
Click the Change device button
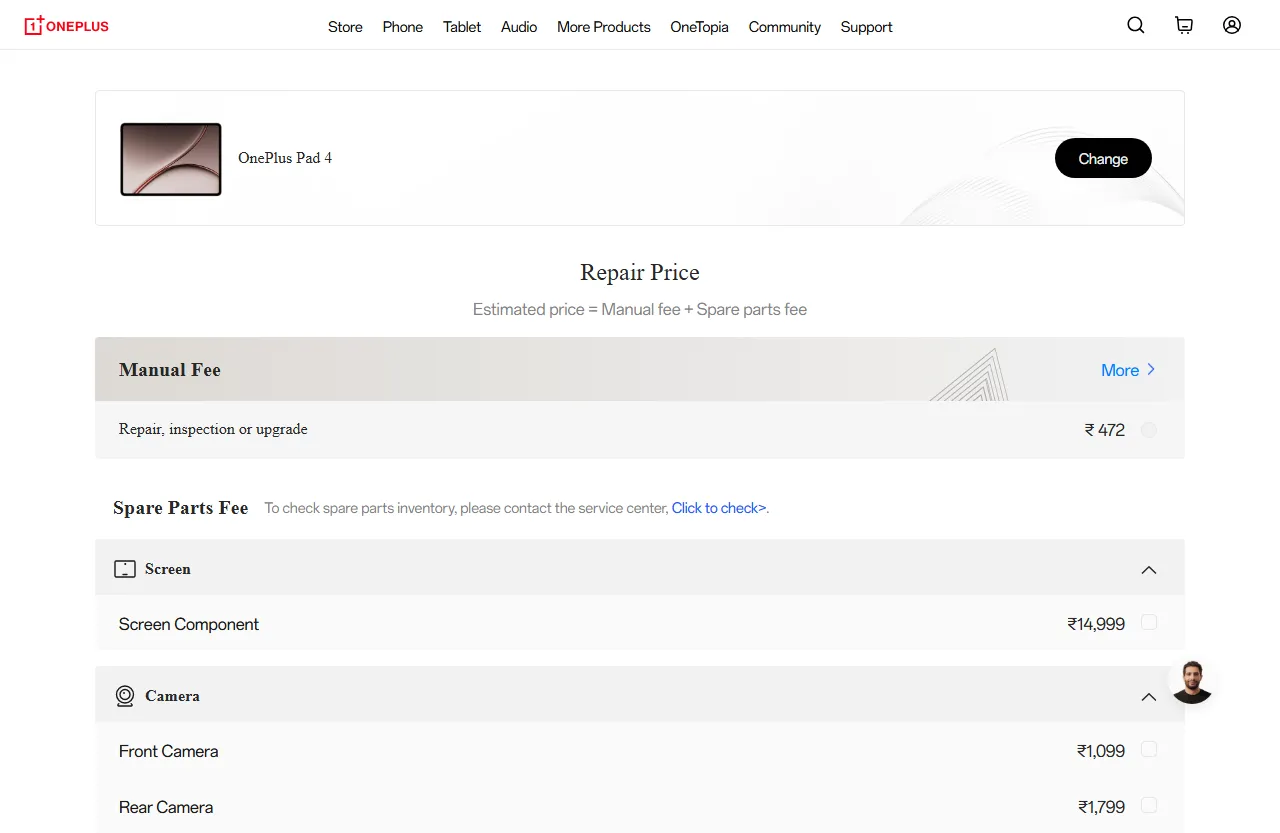[1103, 158]
